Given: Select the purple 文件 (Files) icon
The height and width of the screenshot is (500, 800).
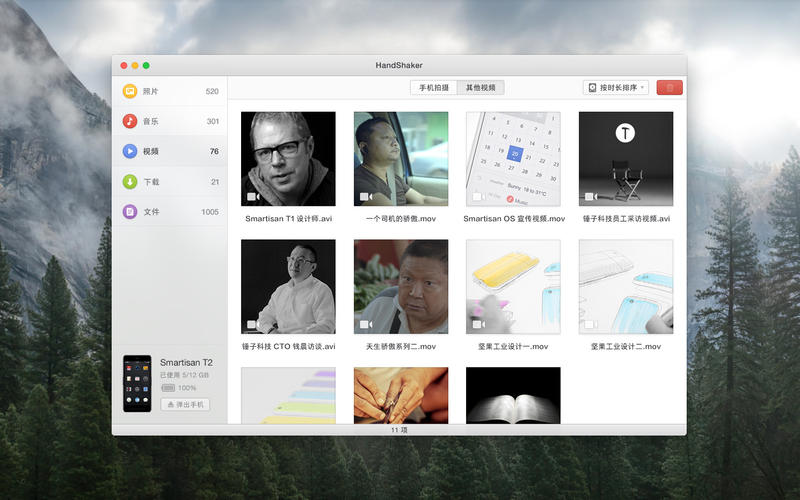Looking at the screenshot, I should point(130,211).
